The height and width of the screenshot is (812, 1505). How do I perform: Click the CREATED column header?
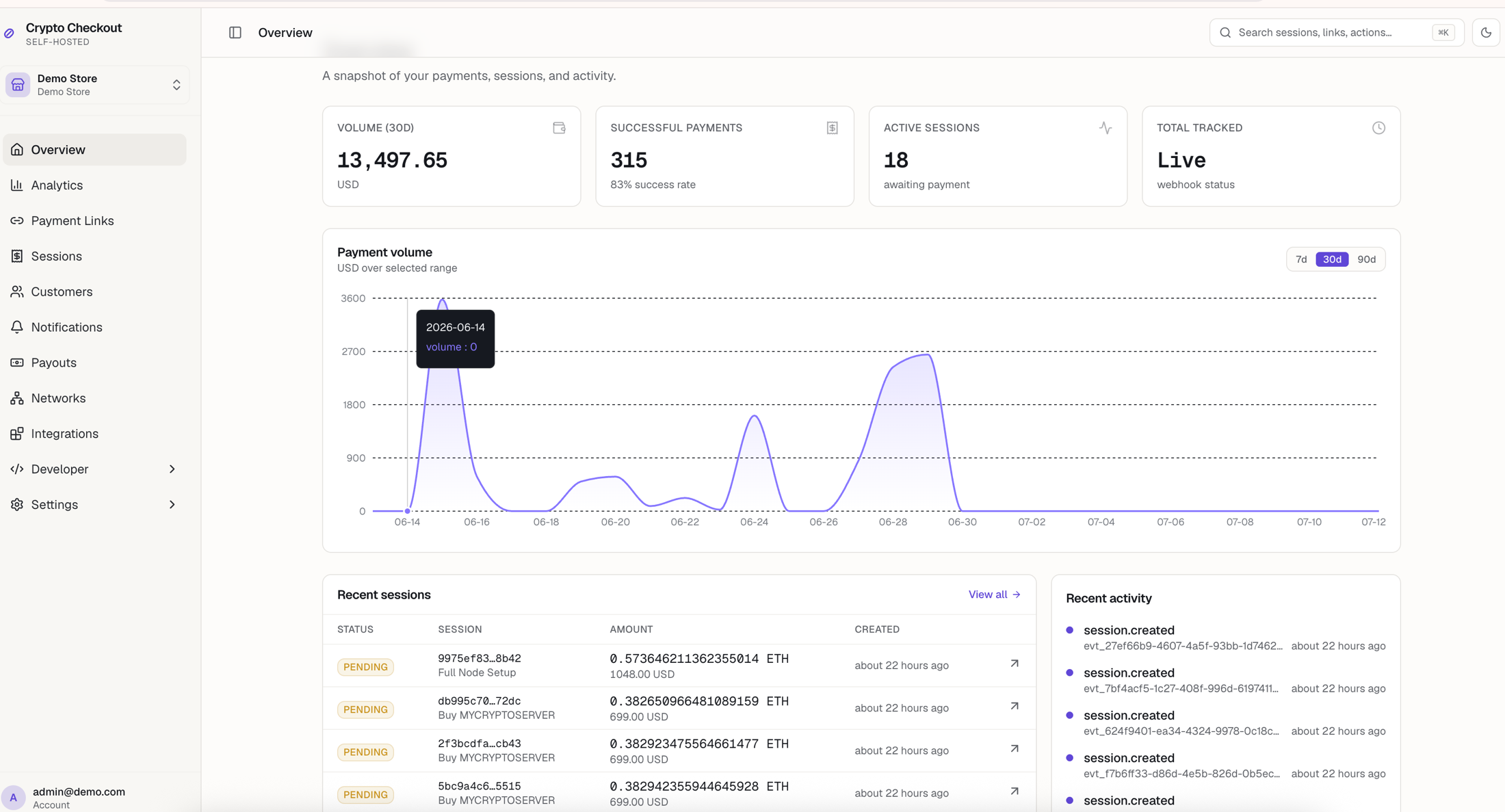[x=877, y=629]
